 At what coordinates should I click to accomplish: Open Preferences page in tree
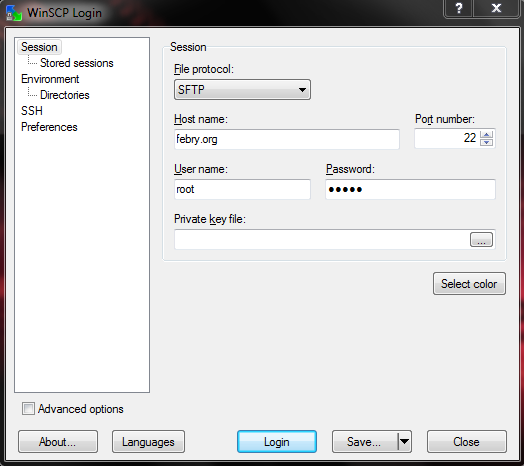49,127
